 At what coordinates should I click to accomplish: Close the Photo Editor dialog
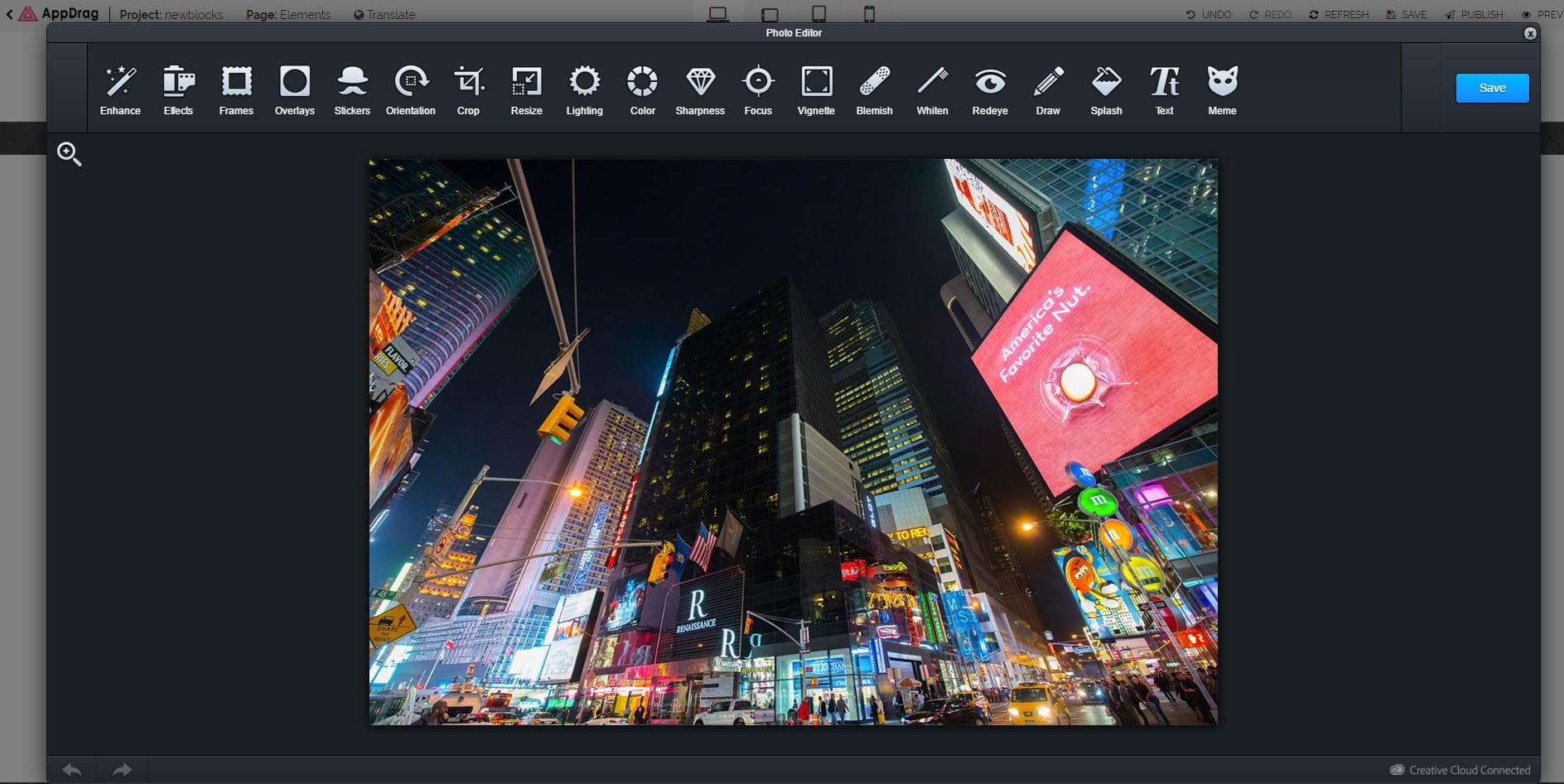pos(1529,32)
